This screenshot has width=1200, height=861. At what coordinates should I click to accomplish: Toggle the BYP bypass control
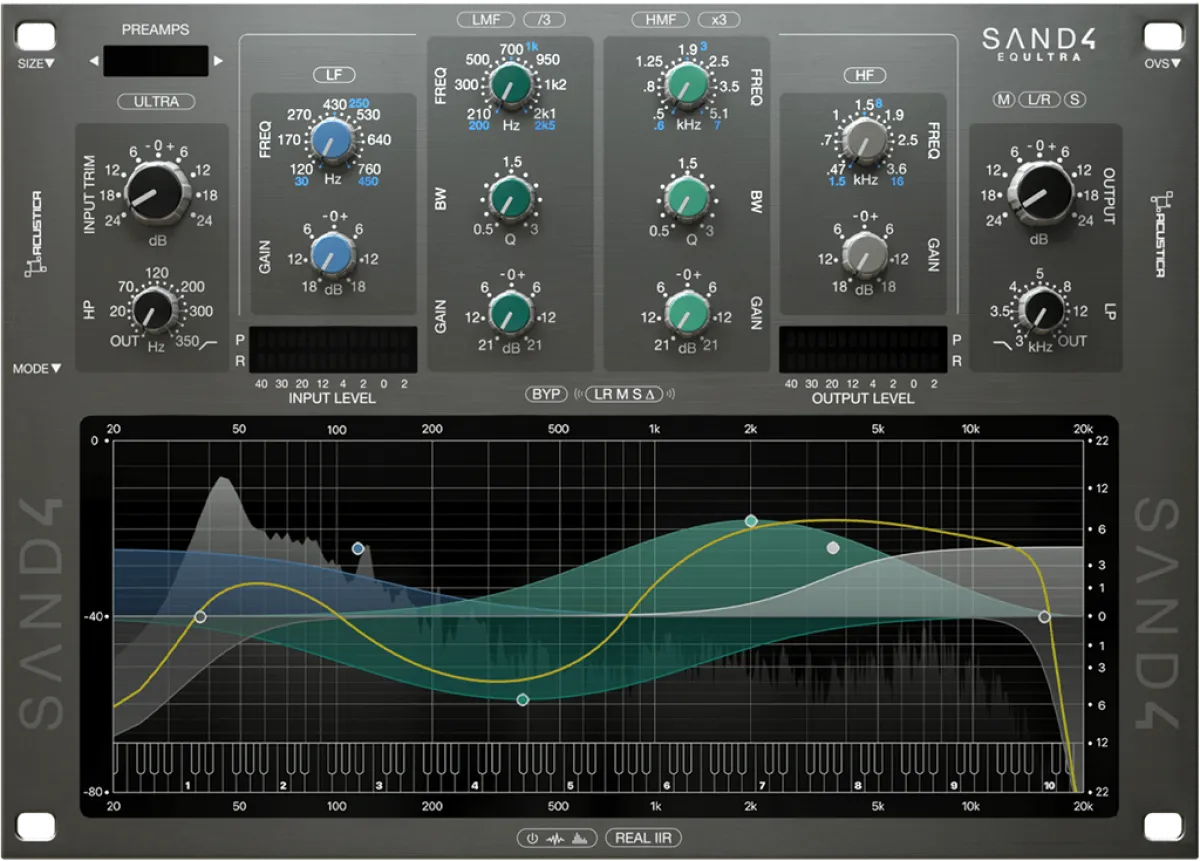544,394
